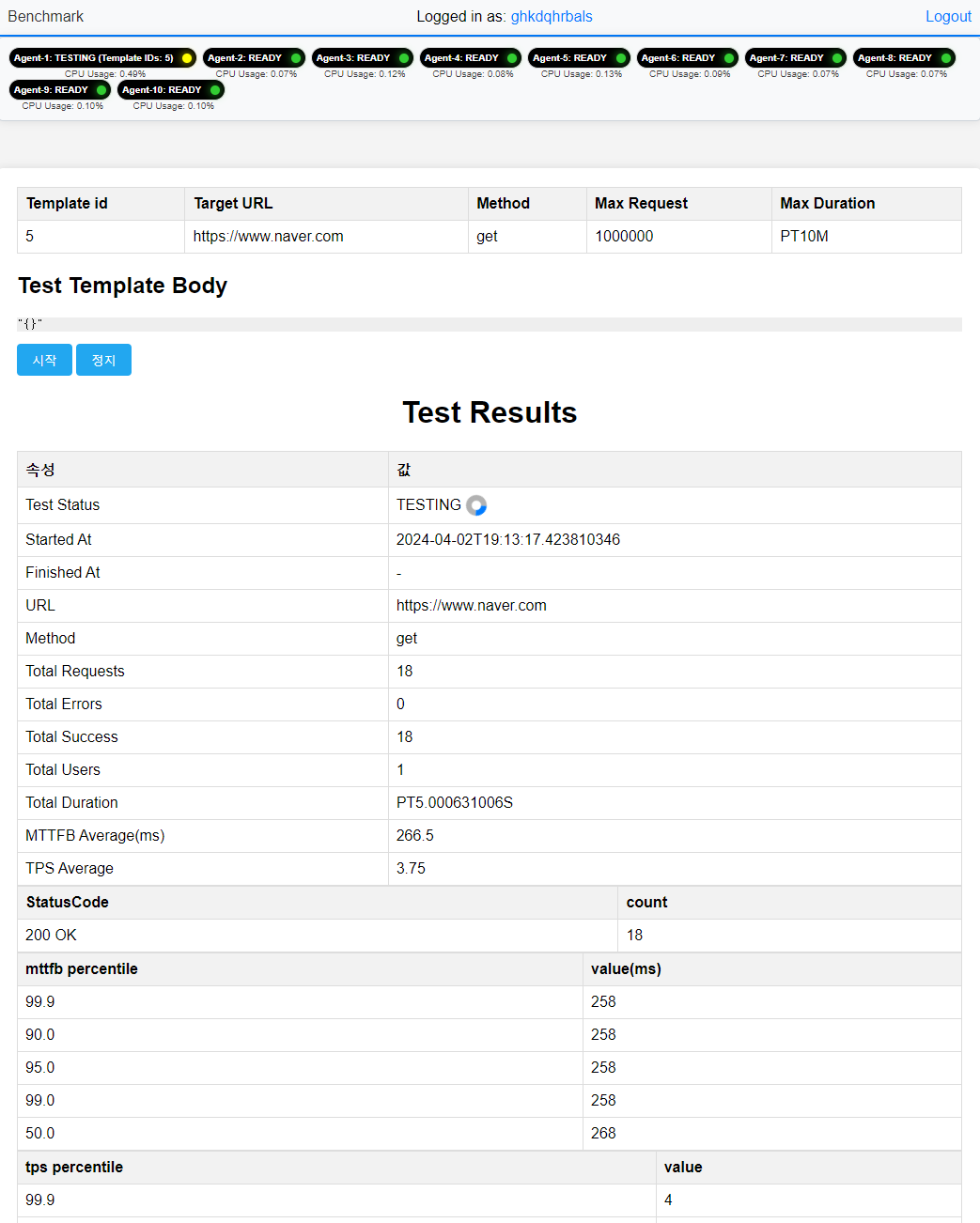Click the Target URL naver.com cell
This screenshot has height=1223, width=980.
tap(326, 237)
